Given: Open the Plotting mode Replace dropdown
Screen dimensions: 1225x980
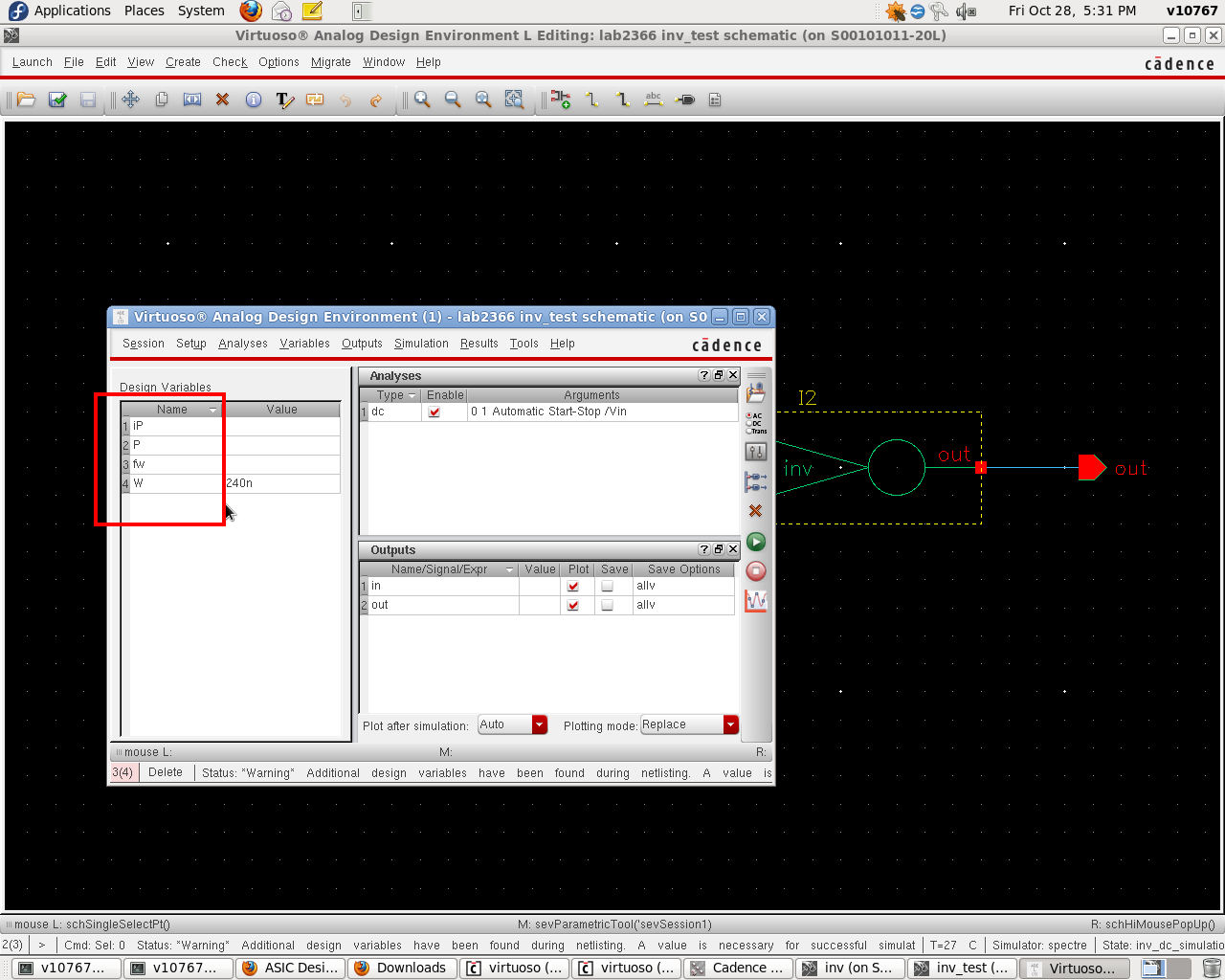Looking at the screenshot, I should click(x=731, y=724).
